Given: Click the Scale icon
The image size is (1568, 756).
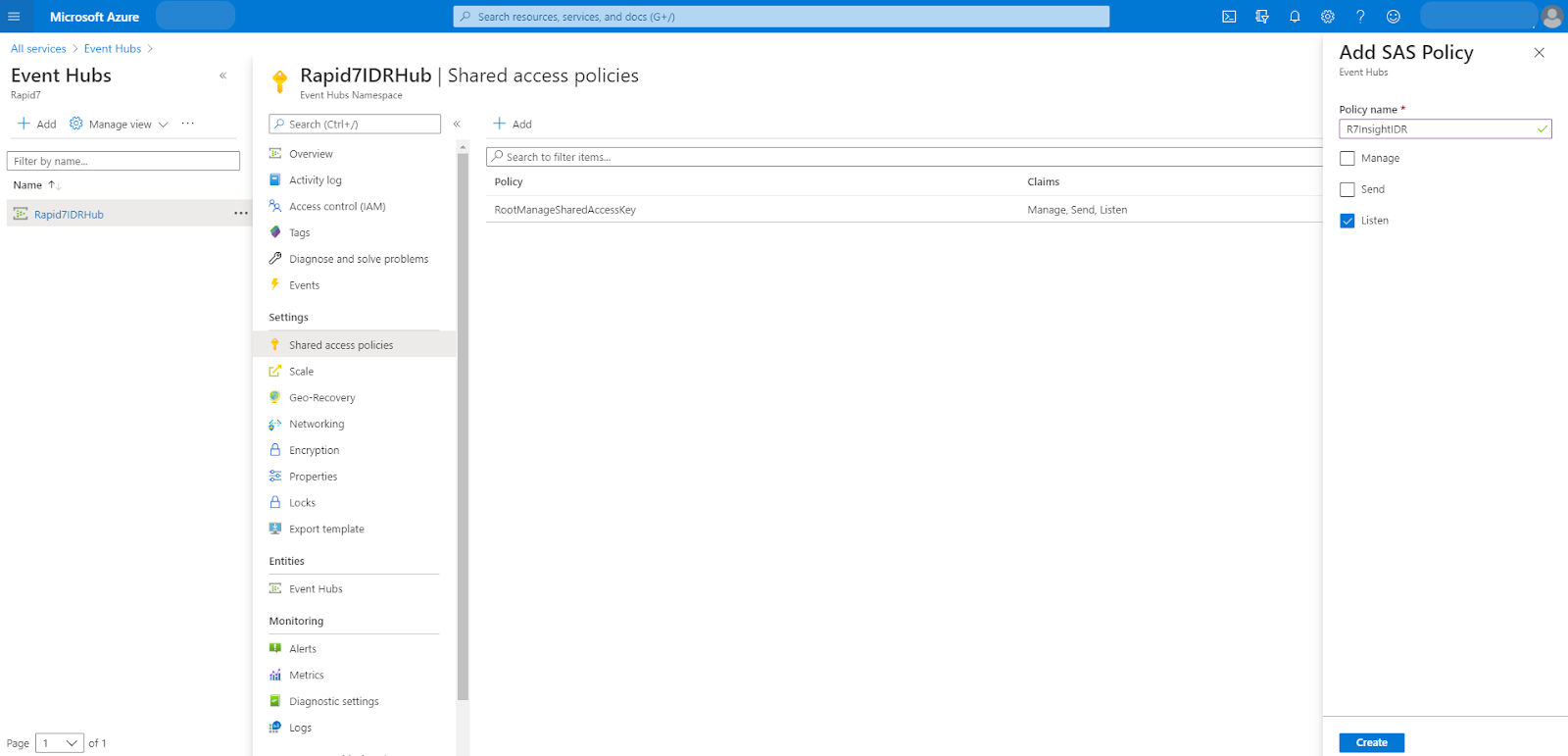Looking at the screenshot, I should (x=275, y=371).
